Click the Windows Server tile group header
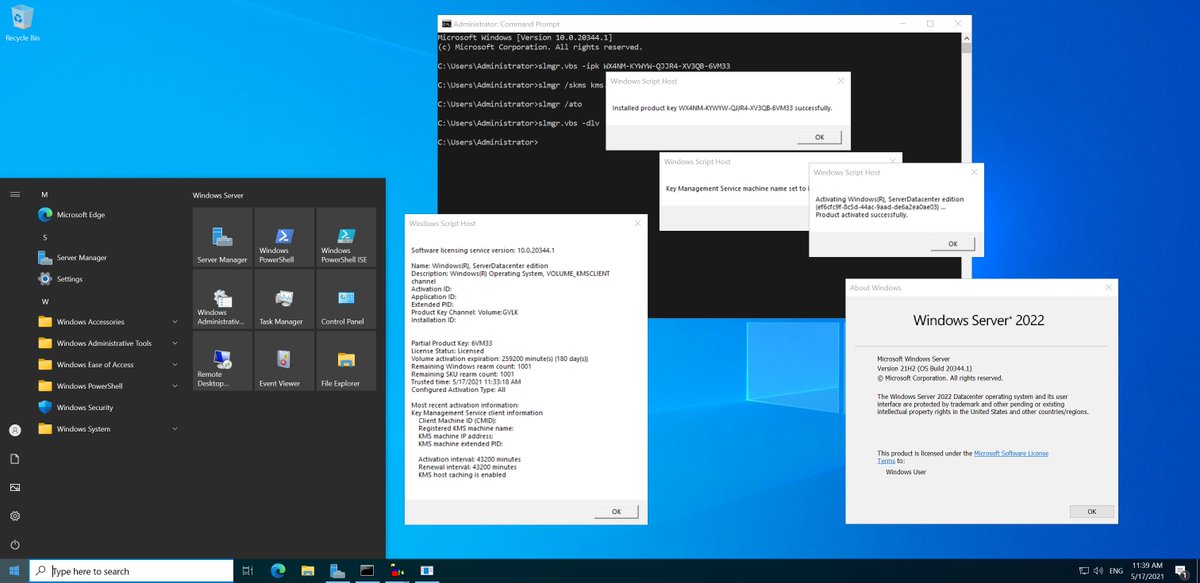The height and width of the screenshot is (583, 1200). pos(218,195)
